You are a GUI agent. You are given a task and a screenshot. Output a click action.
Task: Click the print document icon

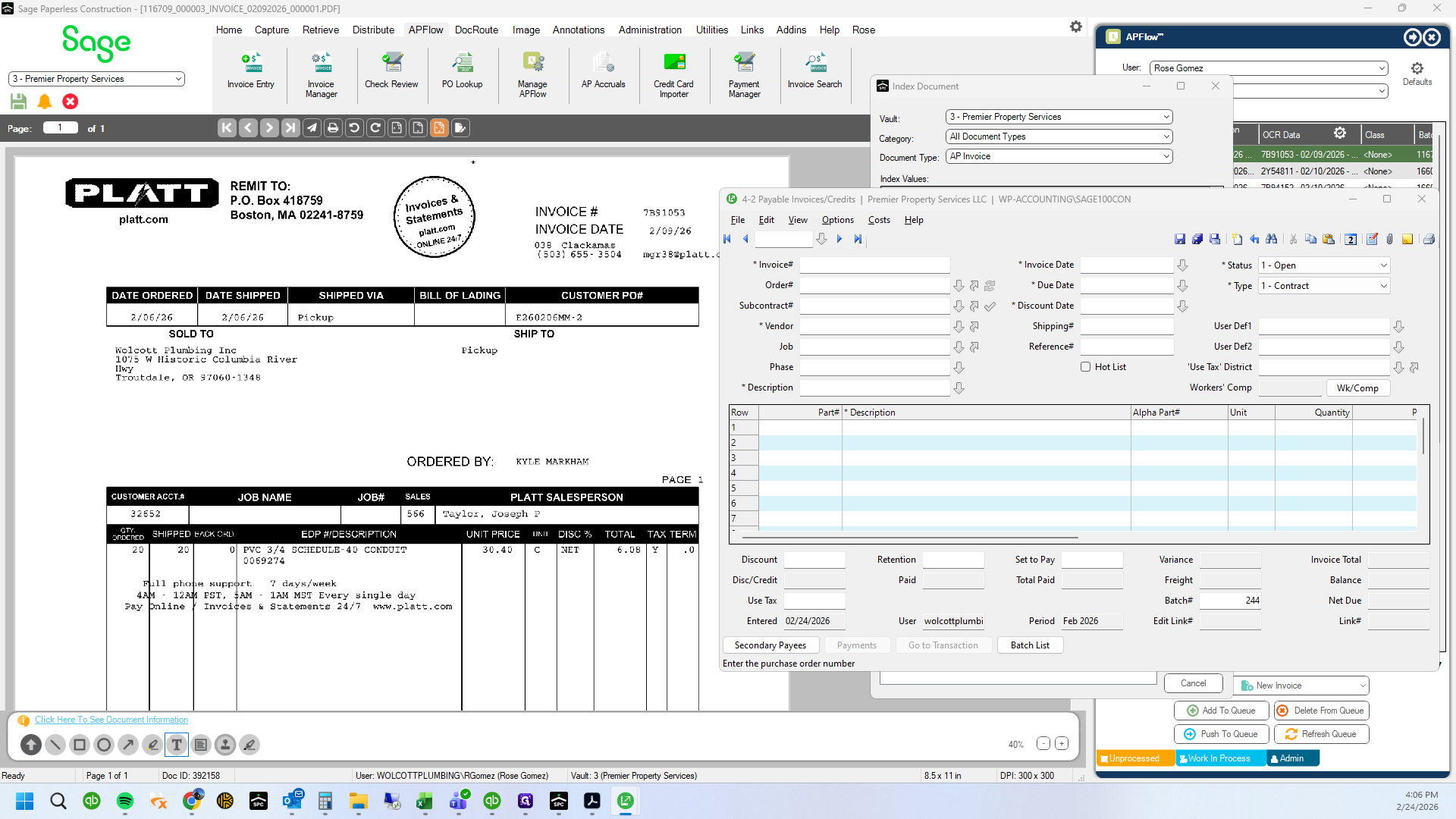pyautogui.click(x=333, y=128)
